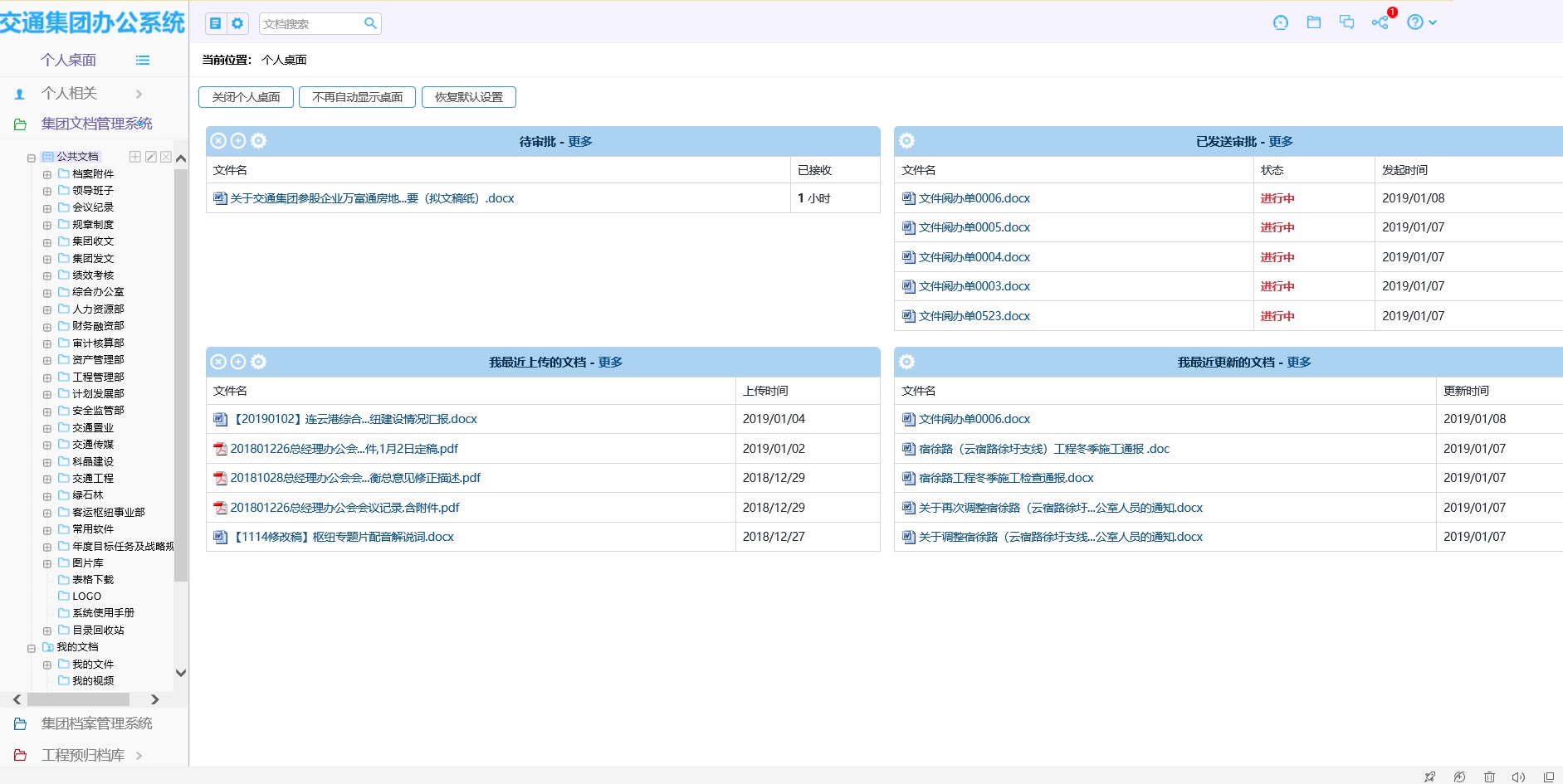Click the rocket icon in the status bar
Screen dimensions: 1563x784
point(1429,777)
